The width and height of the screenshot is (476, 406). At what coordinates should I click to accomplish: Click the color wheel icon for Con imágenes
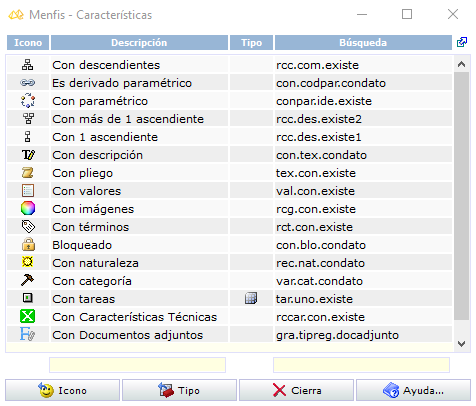(x=28, y=209)
